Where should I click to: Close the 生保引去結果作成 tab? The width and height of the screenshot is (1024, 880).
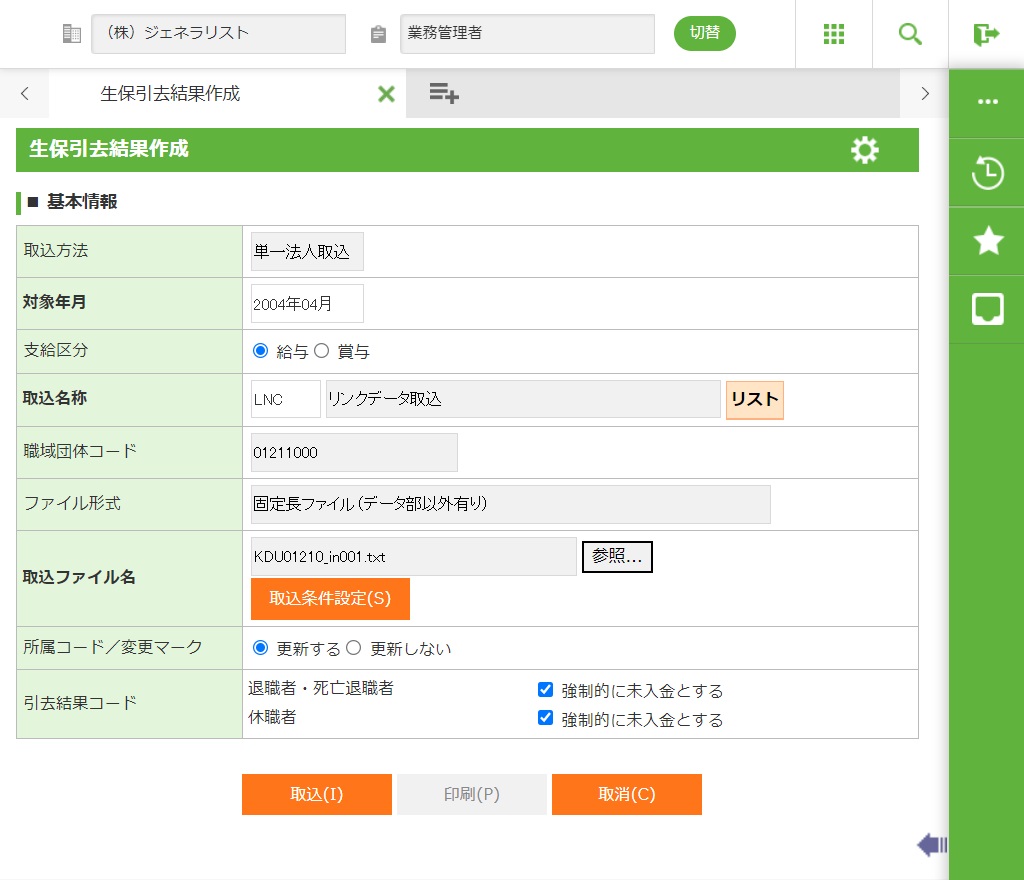[x=386, y=94]
